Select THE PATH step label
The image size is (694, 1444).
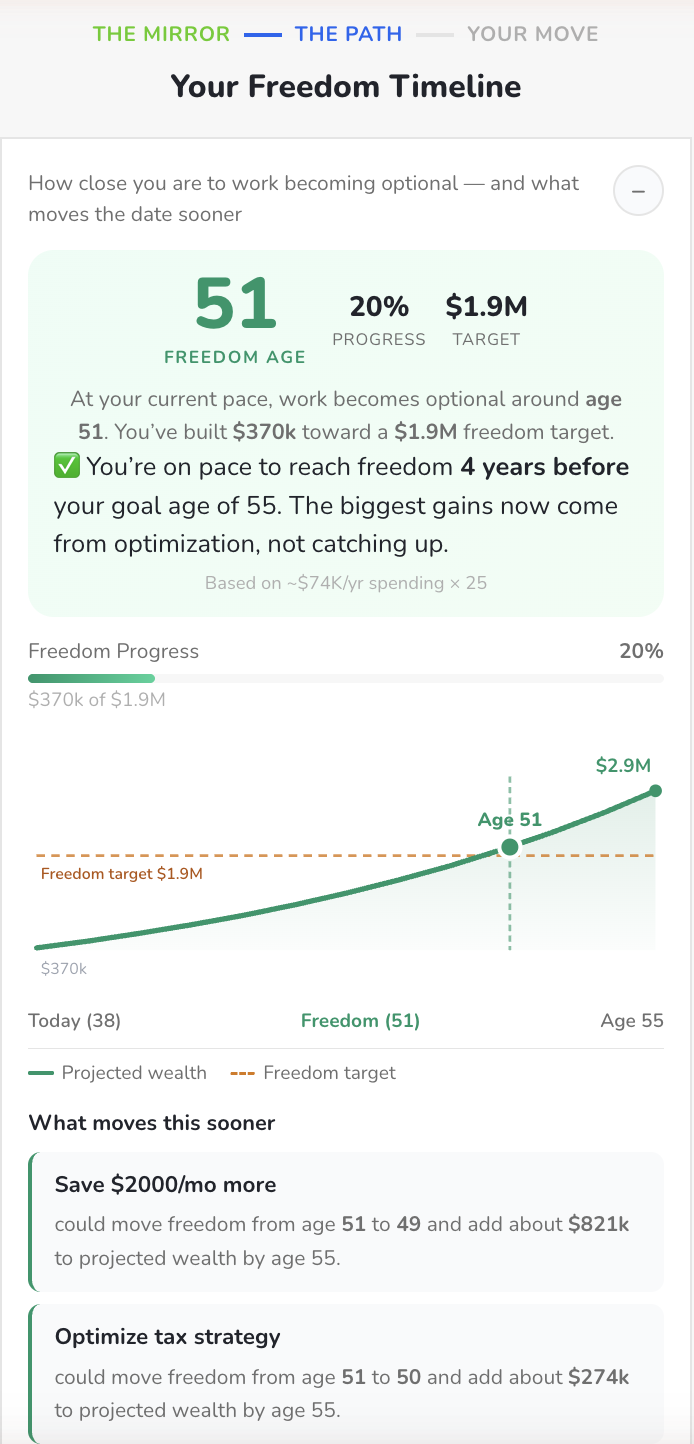pos(347,33)
